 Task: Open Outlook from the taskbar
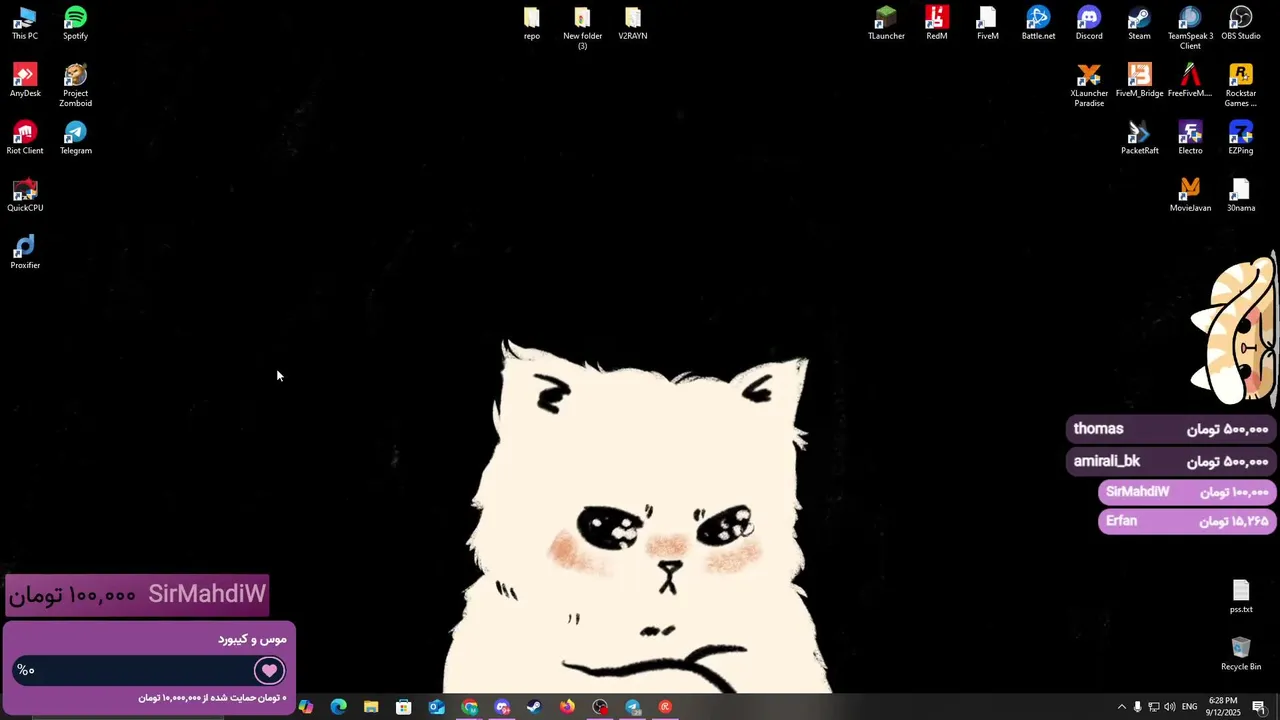point(437,707)
